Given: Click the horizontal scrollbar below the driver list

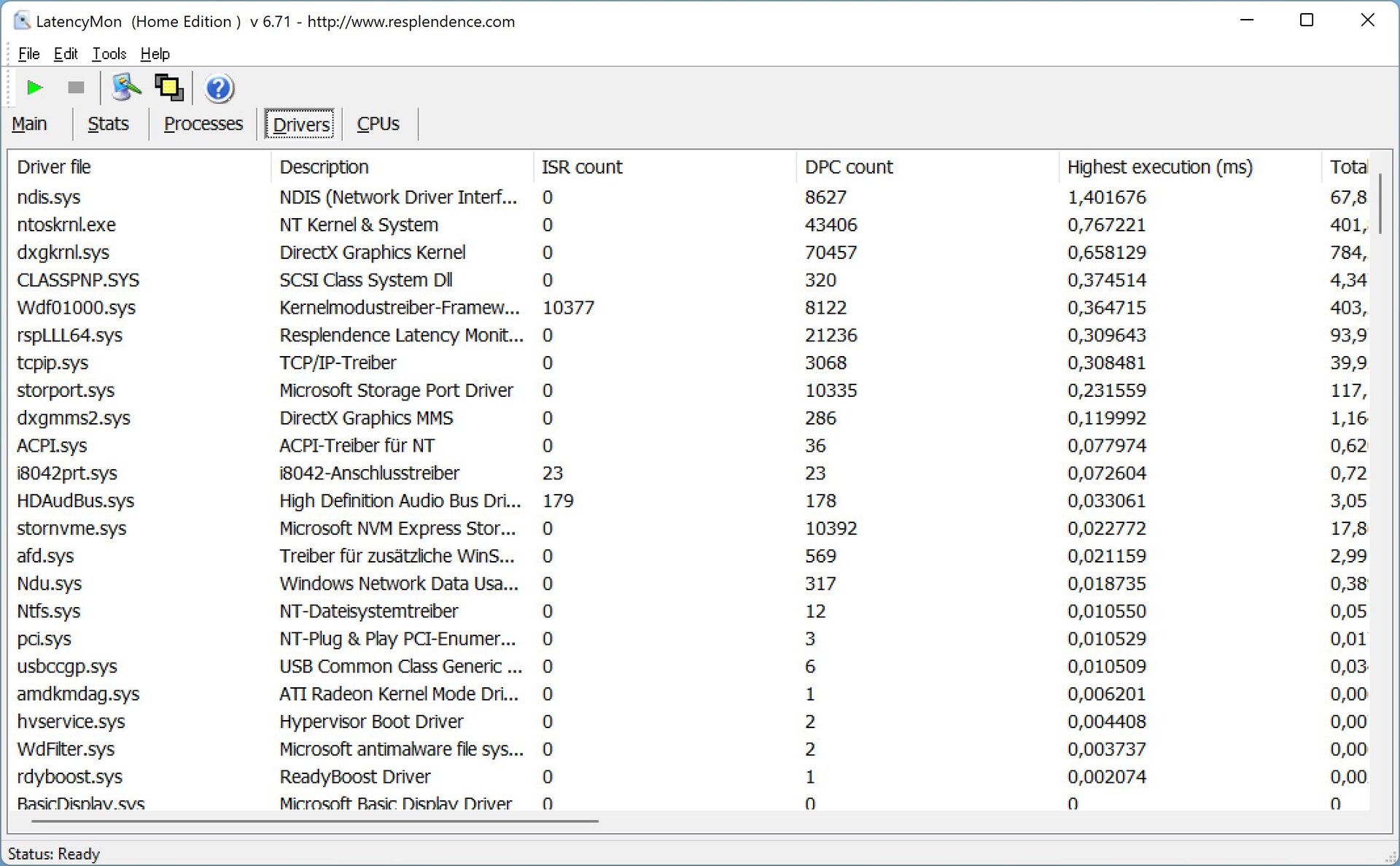Looking at the screenshot, I should [314, 821].
